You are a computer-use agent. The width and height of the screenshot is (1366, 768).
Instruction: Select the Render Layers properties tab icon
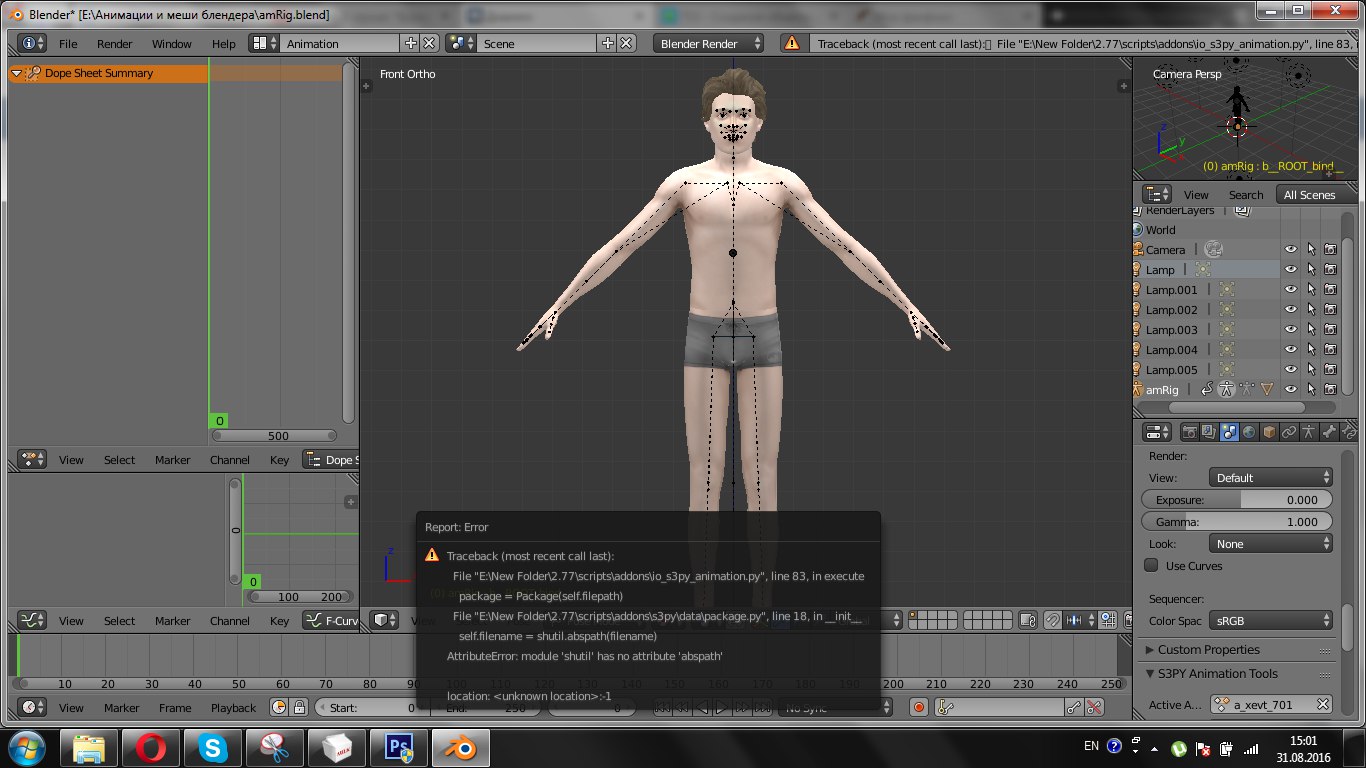pos(1210,432)
